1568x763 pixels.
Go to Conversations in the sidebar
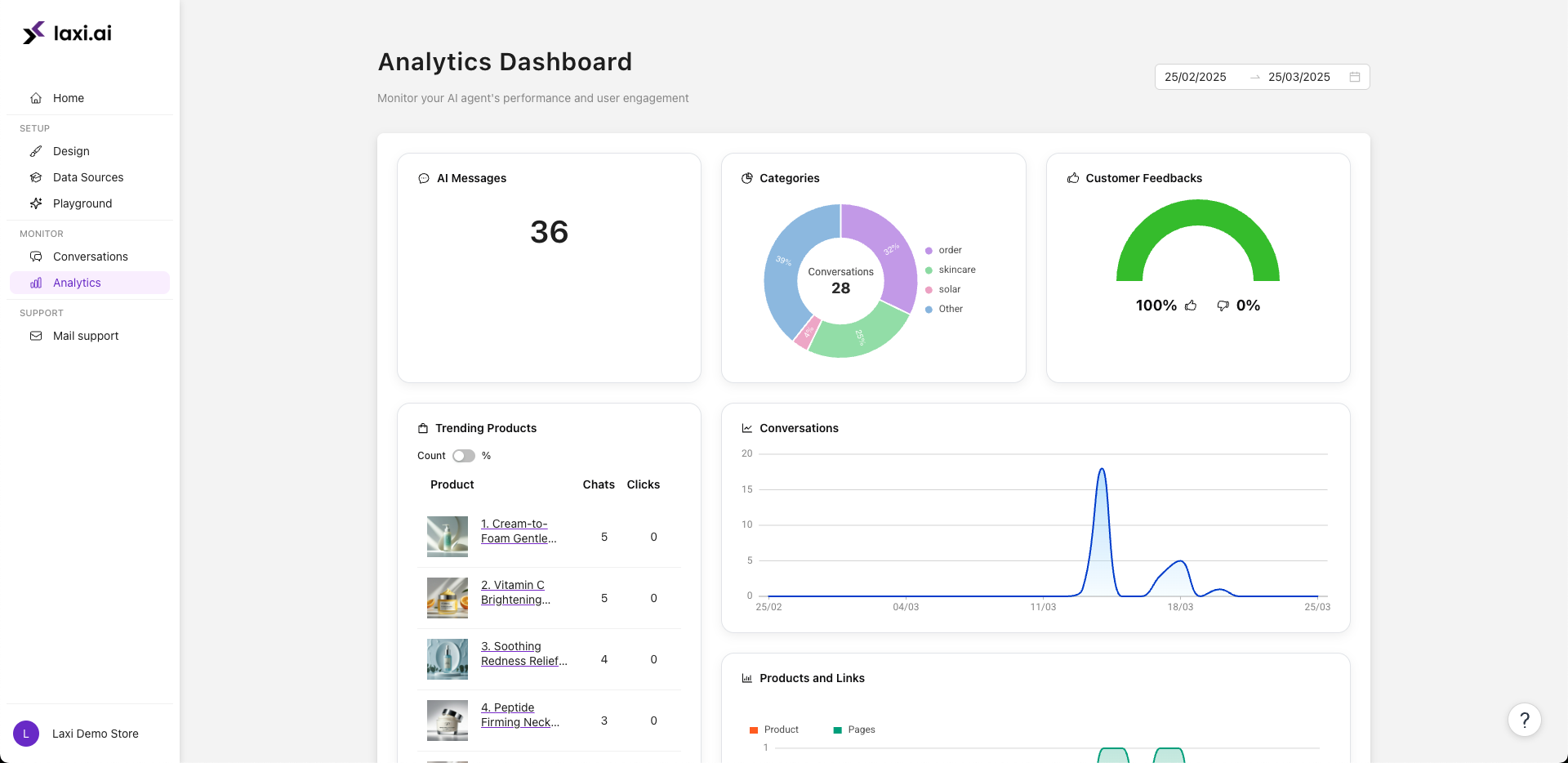click(90, 257)
